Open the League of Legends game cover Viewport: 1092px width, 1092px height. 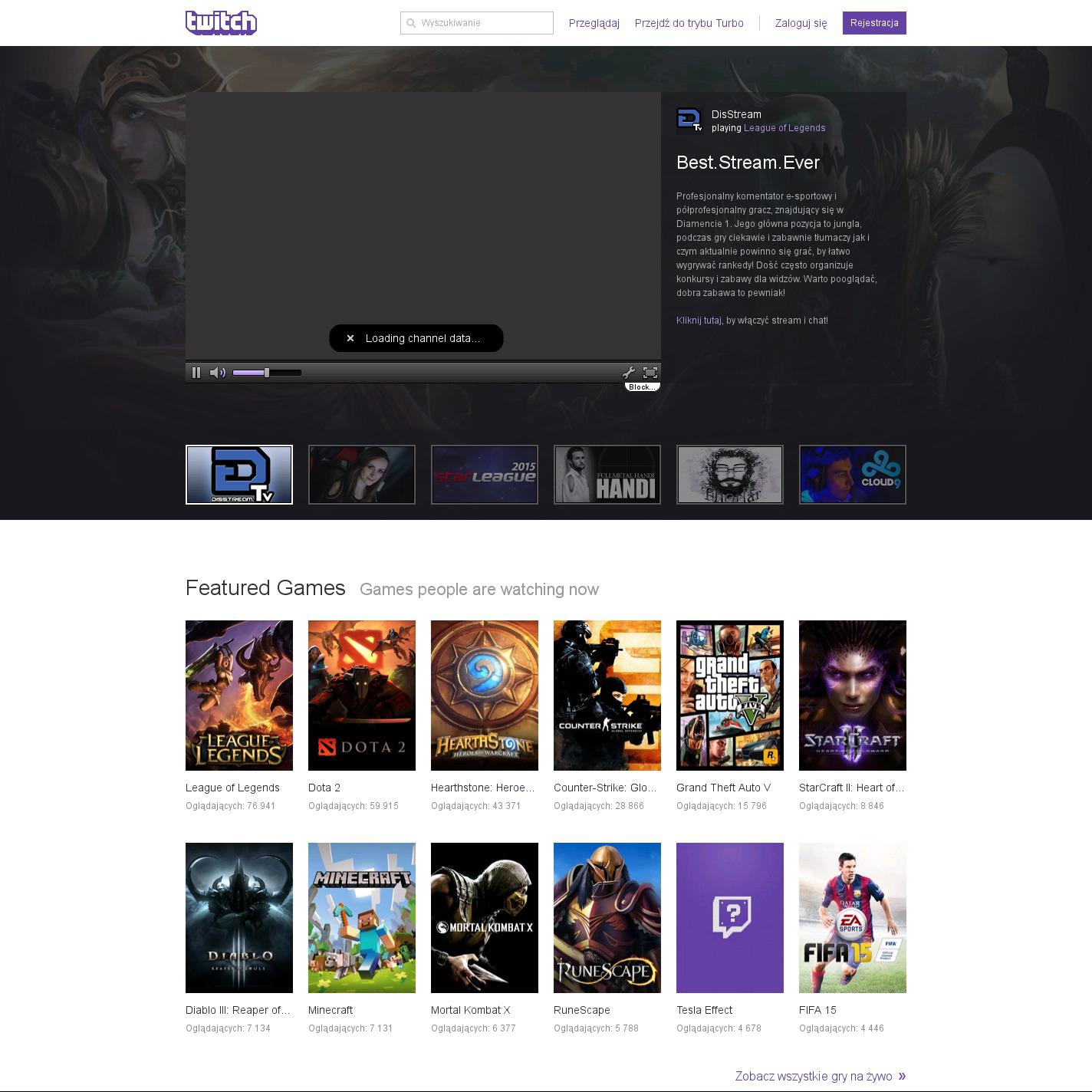coord(239,696)
